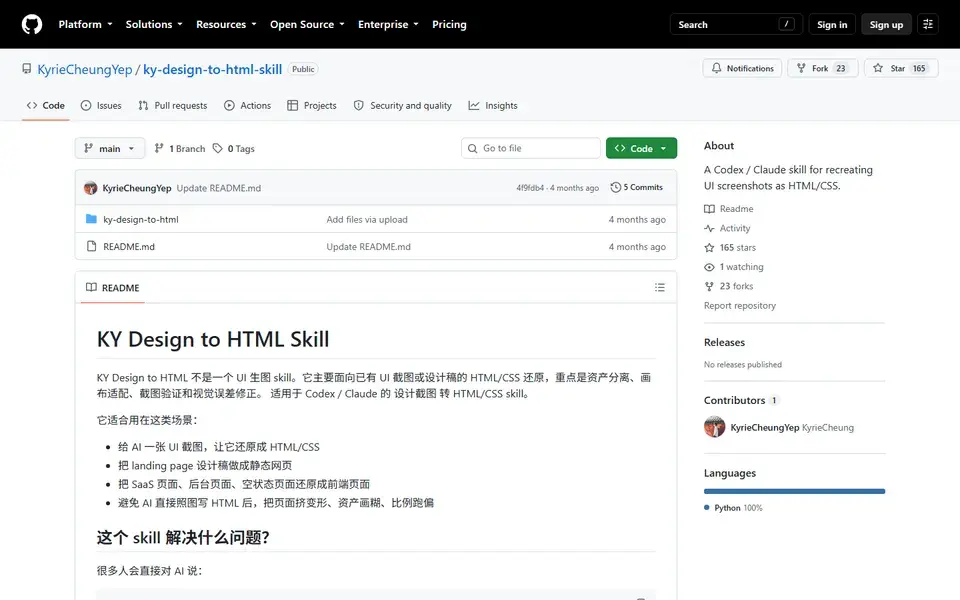Click the Public visibility badge
Viewport: 960px width, 600px height.
(x=303, y=69)
